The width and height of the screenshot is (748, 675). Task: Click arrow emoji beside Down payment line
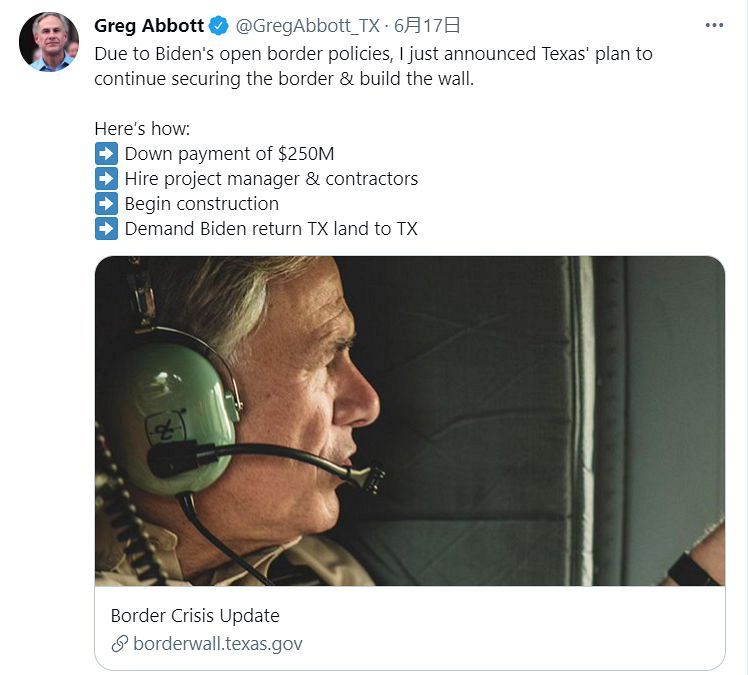click(x=106, y=154)
